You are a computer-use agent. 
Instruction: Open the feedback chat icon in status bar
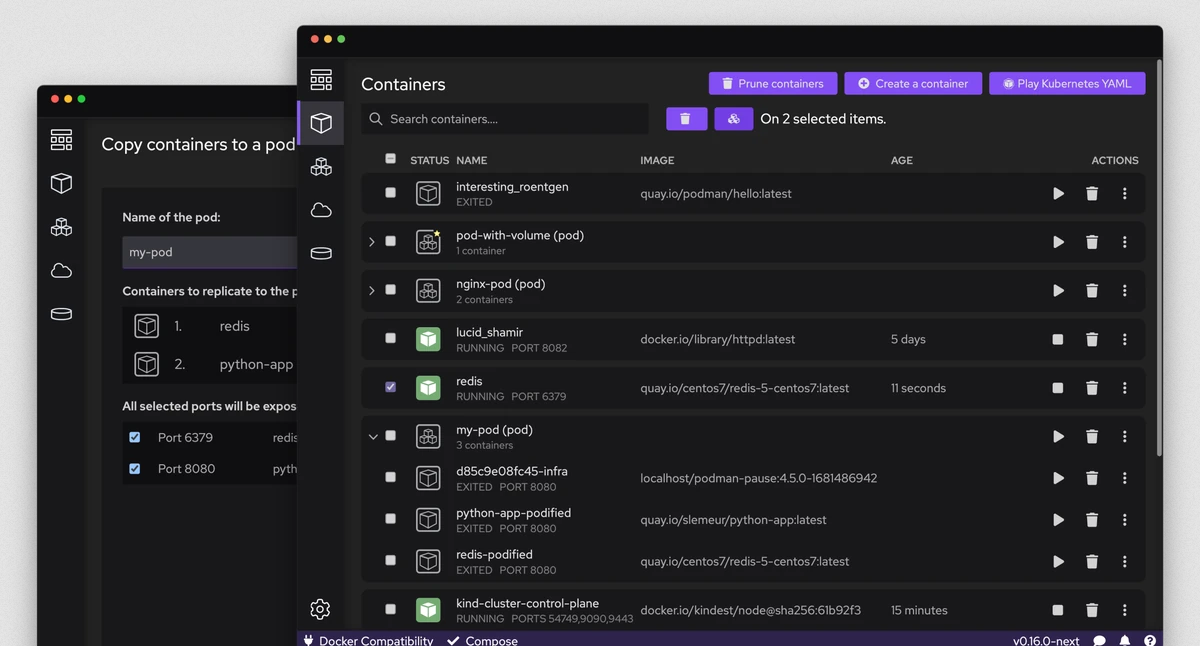(1099, 641)
